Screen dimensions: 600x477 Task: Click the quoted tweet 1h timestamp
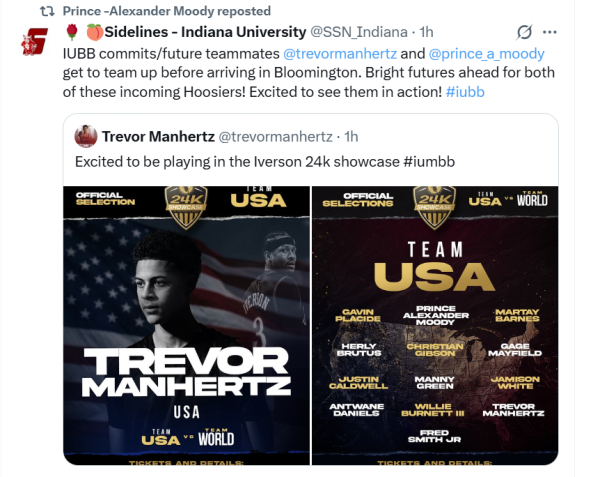(351, 137)
